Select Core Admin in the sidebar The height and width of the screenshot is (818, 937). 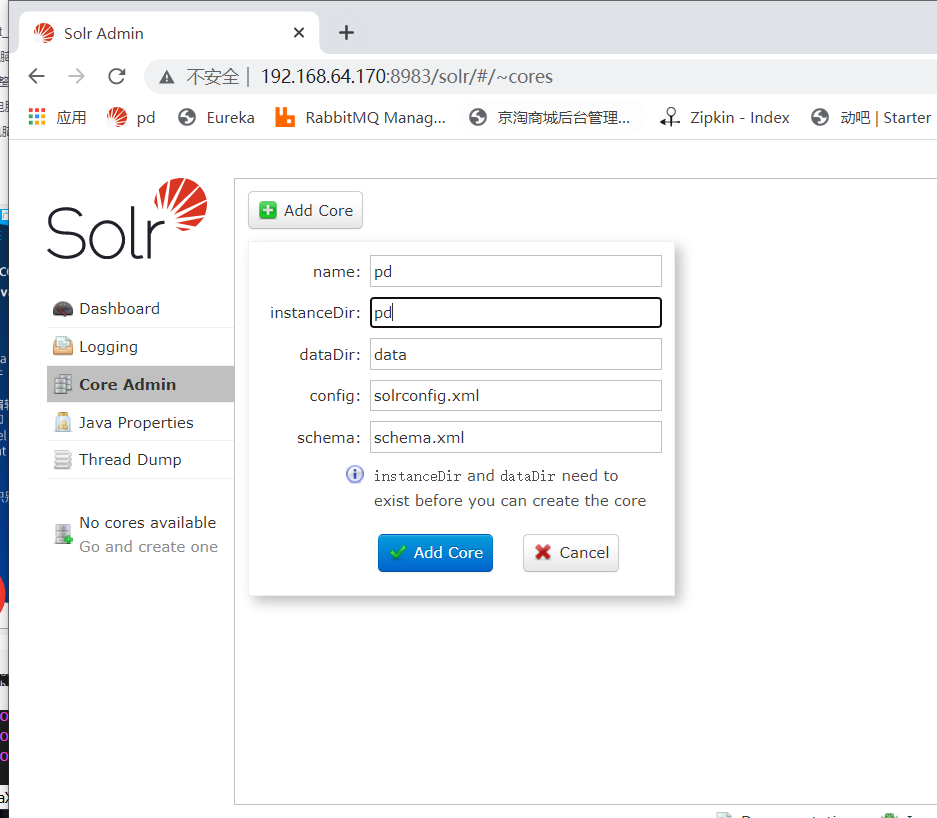tap(140, 384)
